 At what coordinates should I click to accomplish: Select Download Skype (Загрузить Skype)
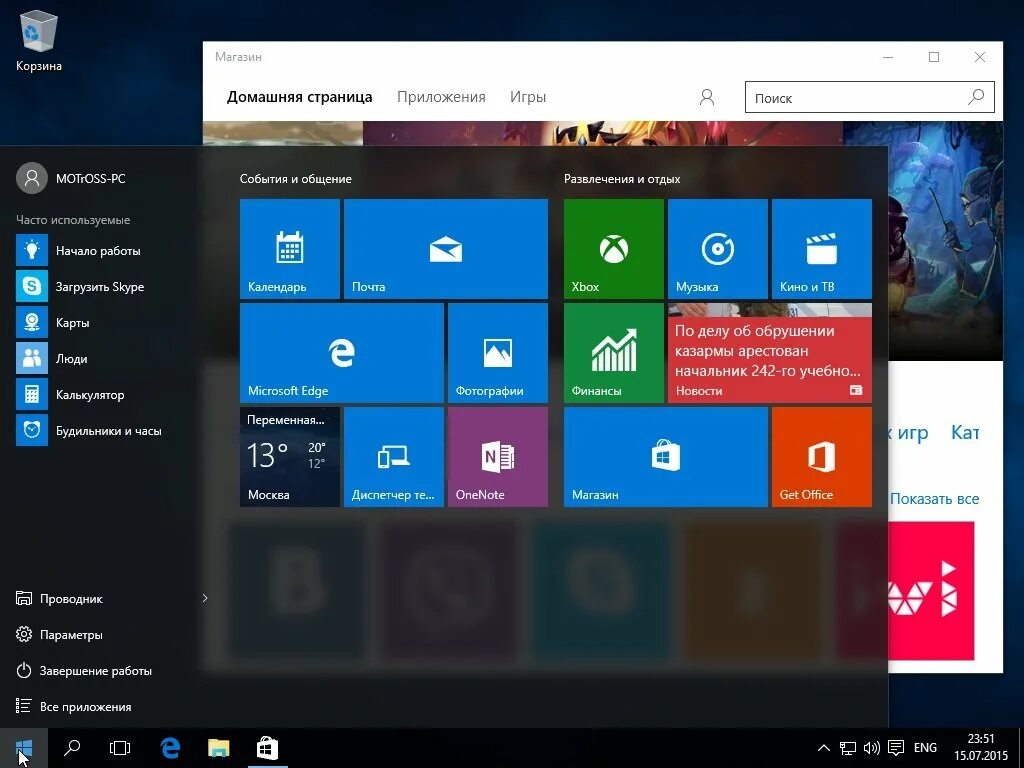[x=98, y=287]
